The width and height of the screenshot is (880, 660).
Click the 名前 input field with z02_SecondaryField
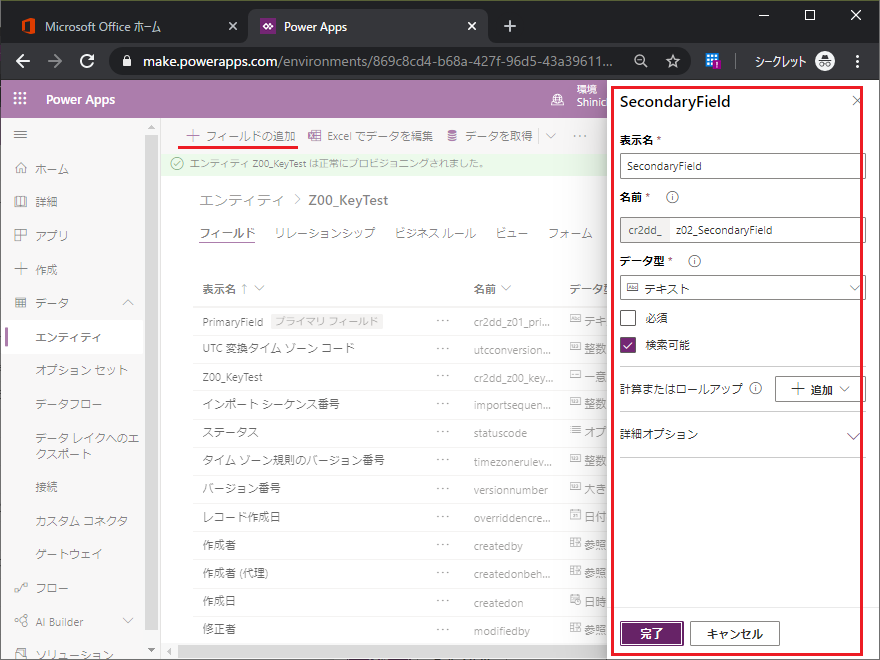(767, 230)
